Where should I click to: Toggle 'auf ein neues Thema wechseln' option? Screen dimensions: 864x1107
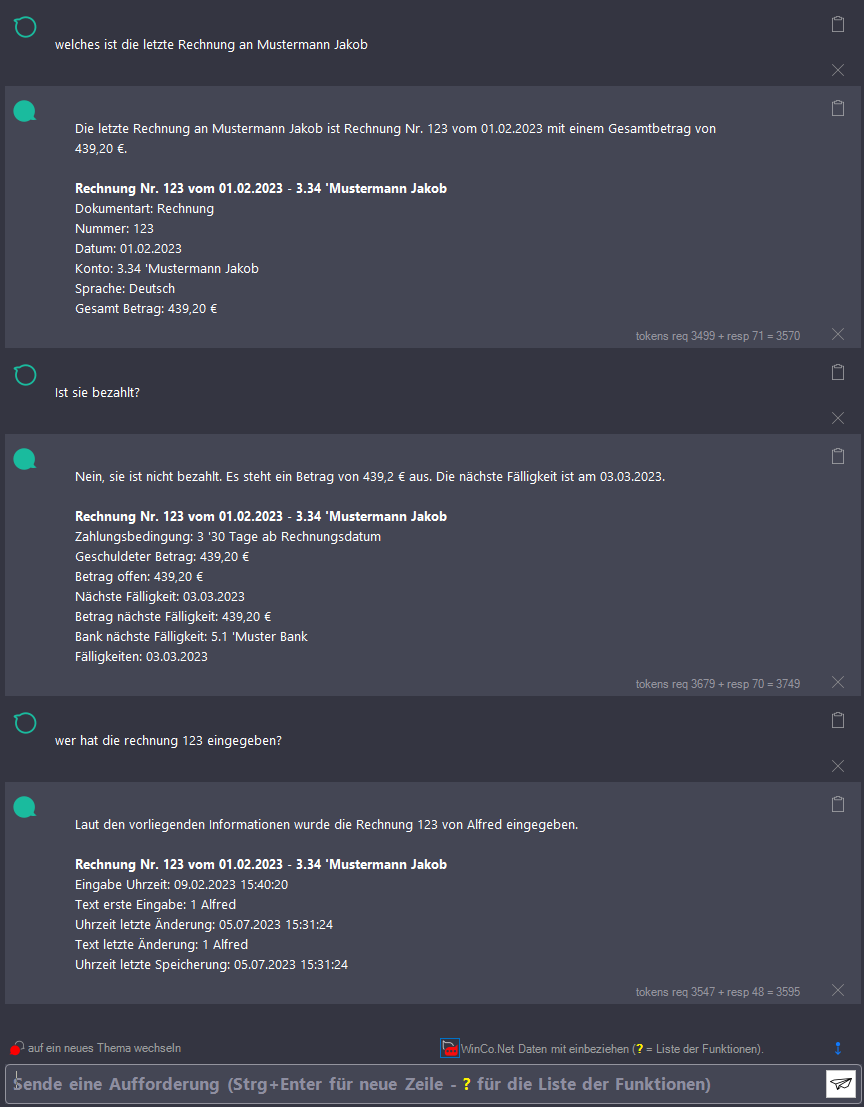[17, 1049]
